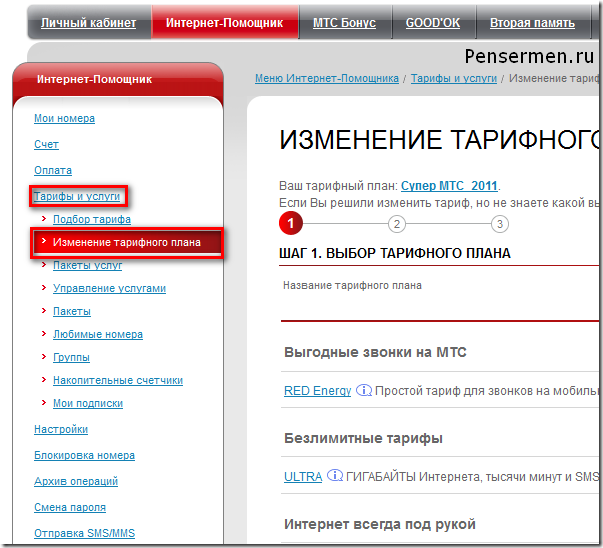
Task: Open the info icon next to ULTRA
Action: point(335,476)
